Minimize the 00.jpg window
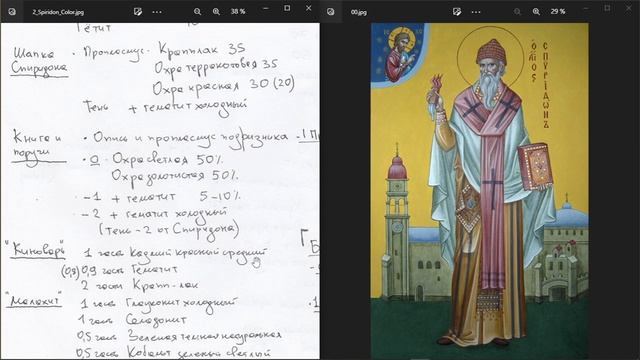640x360 pixels. [586, 8]
